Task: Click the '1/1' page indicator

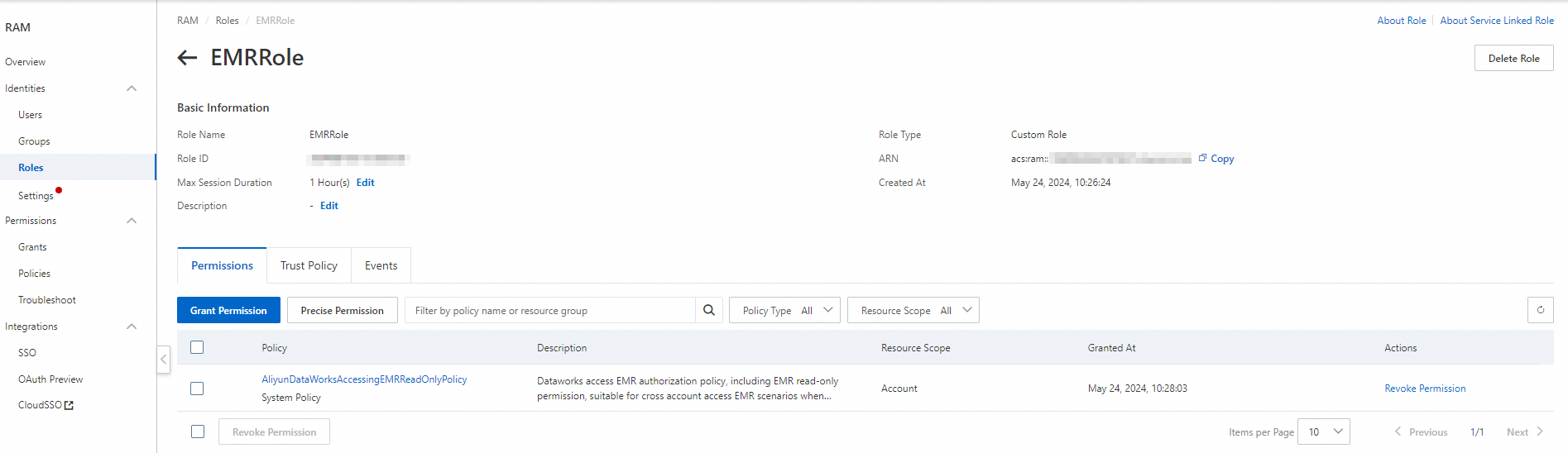Action: (x=1477, y=432)
